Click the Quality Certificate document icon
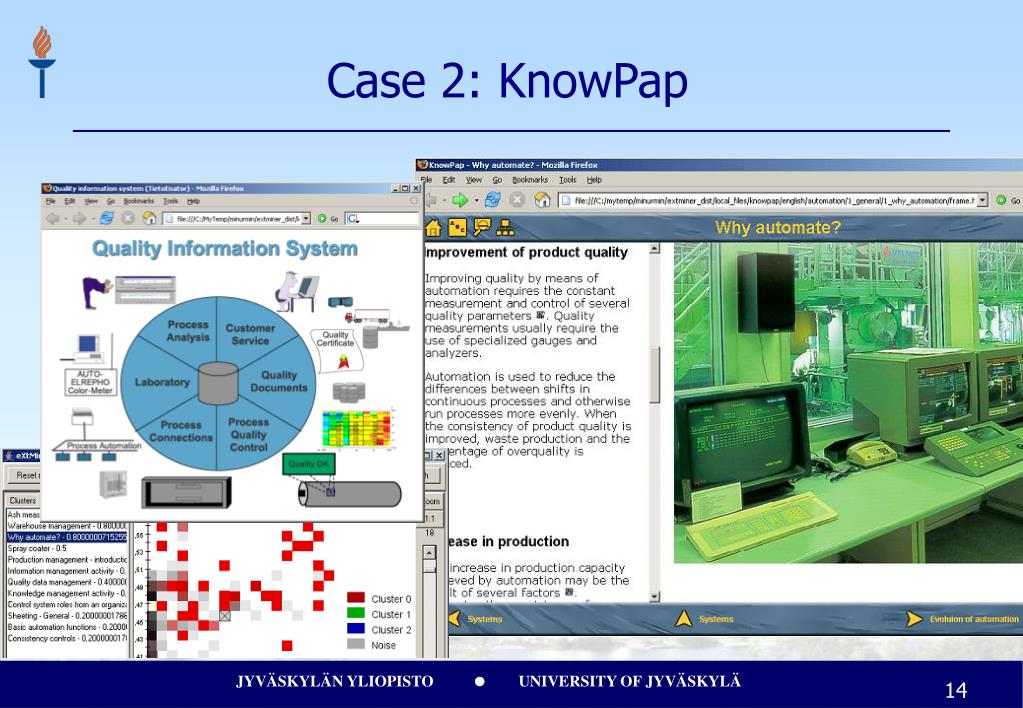Image resolution: width=1023 pixels, height=708 pixels. (x=337, y=350)
